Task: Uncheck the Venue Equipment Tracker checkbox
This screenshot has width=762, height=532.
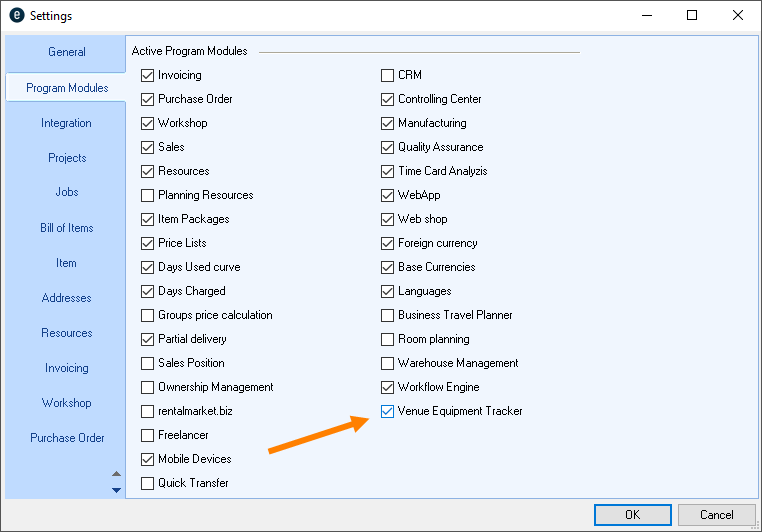Action: click(388, 411)
